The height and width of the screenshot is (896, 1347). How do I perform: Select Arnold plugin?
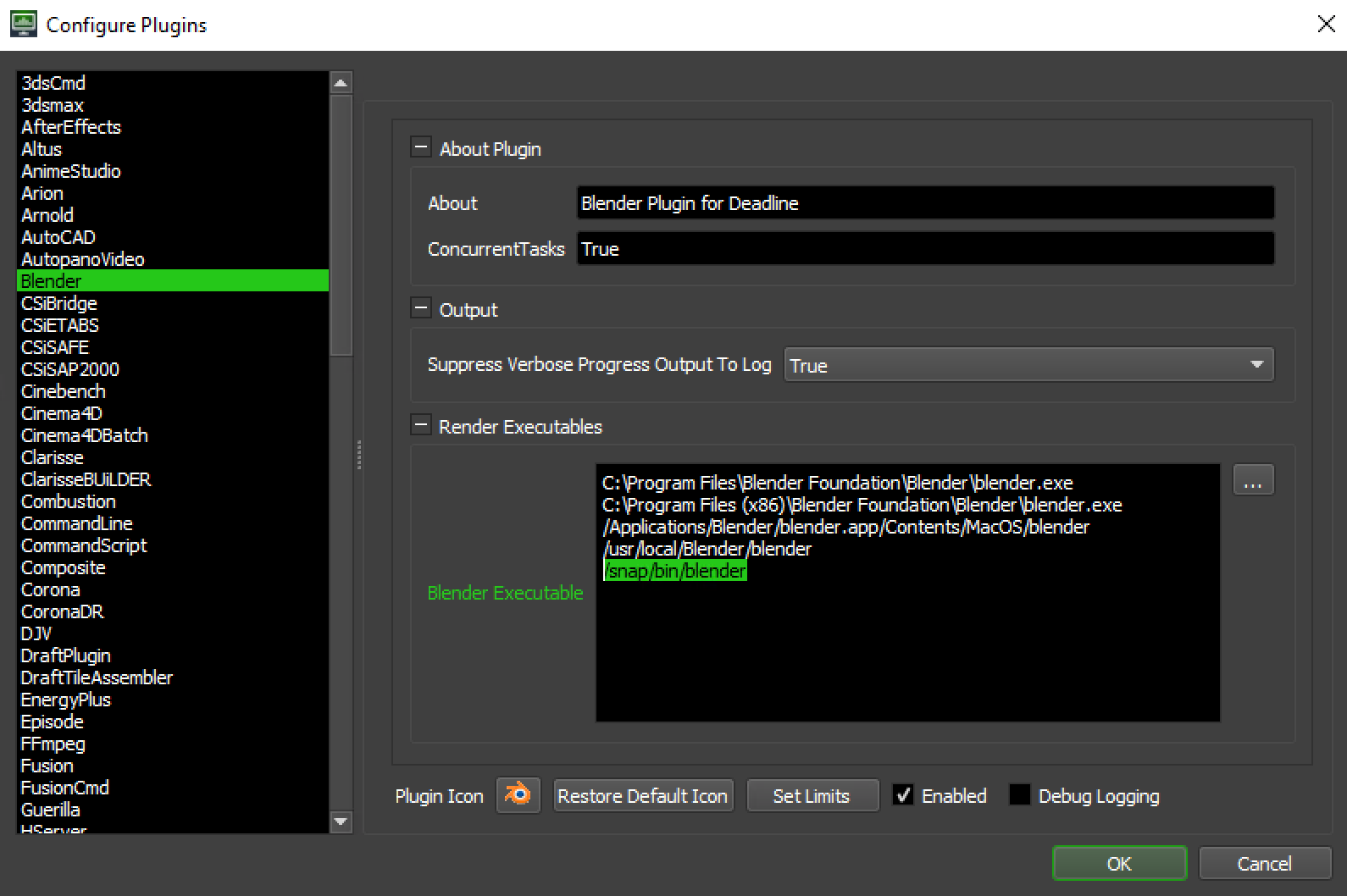pyautogui.click(x=173, y=215)
